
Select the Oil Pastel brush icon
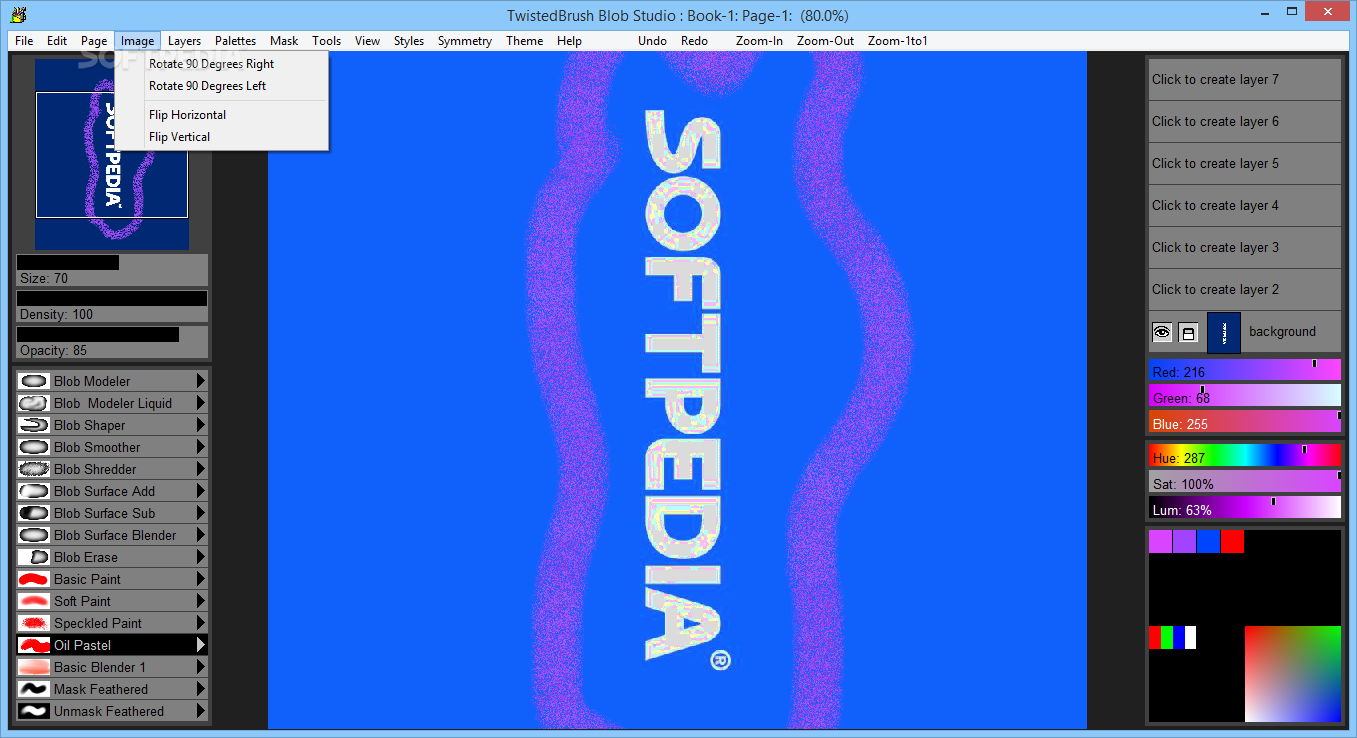tap(34, 645)
